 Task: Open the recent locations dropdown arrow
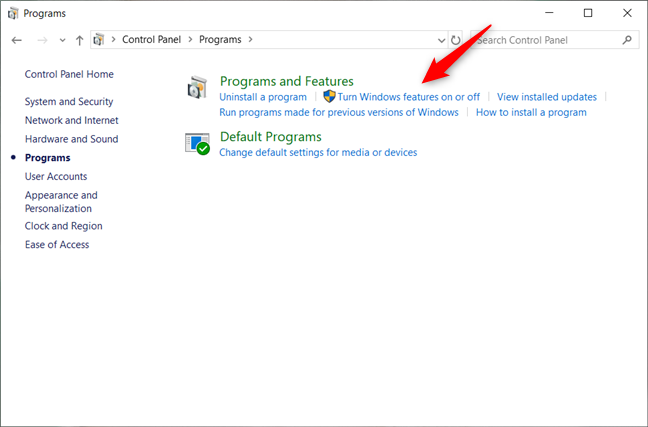tap(62, 41)
